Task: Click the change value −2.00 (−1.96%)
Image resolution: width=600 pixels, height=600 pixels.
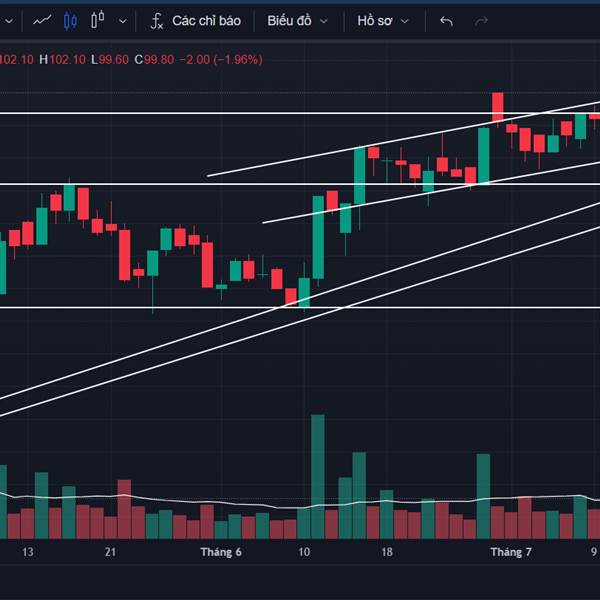Action: [221, 60]
